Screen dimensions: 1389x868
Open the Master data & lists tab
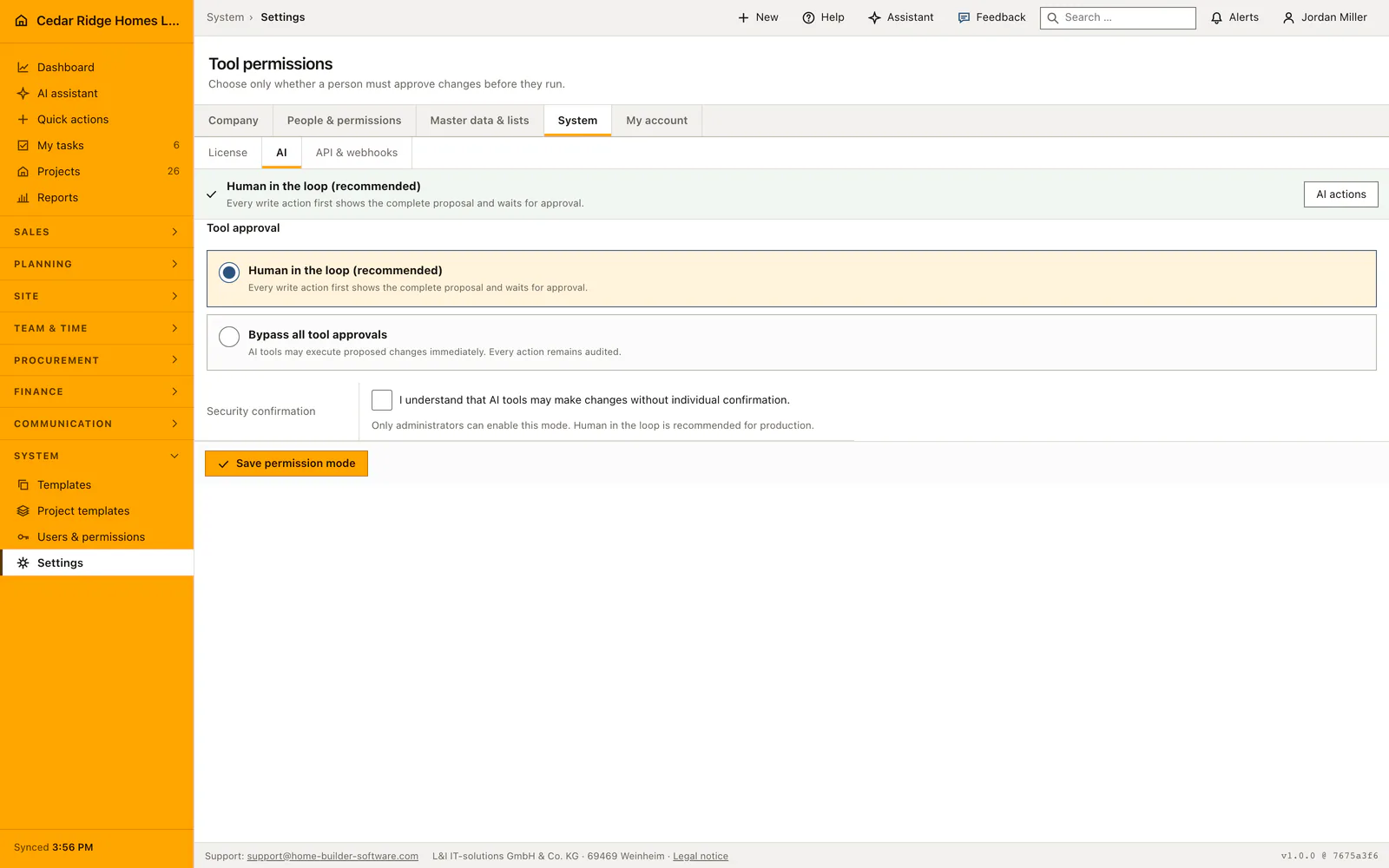tap(479, 121)
